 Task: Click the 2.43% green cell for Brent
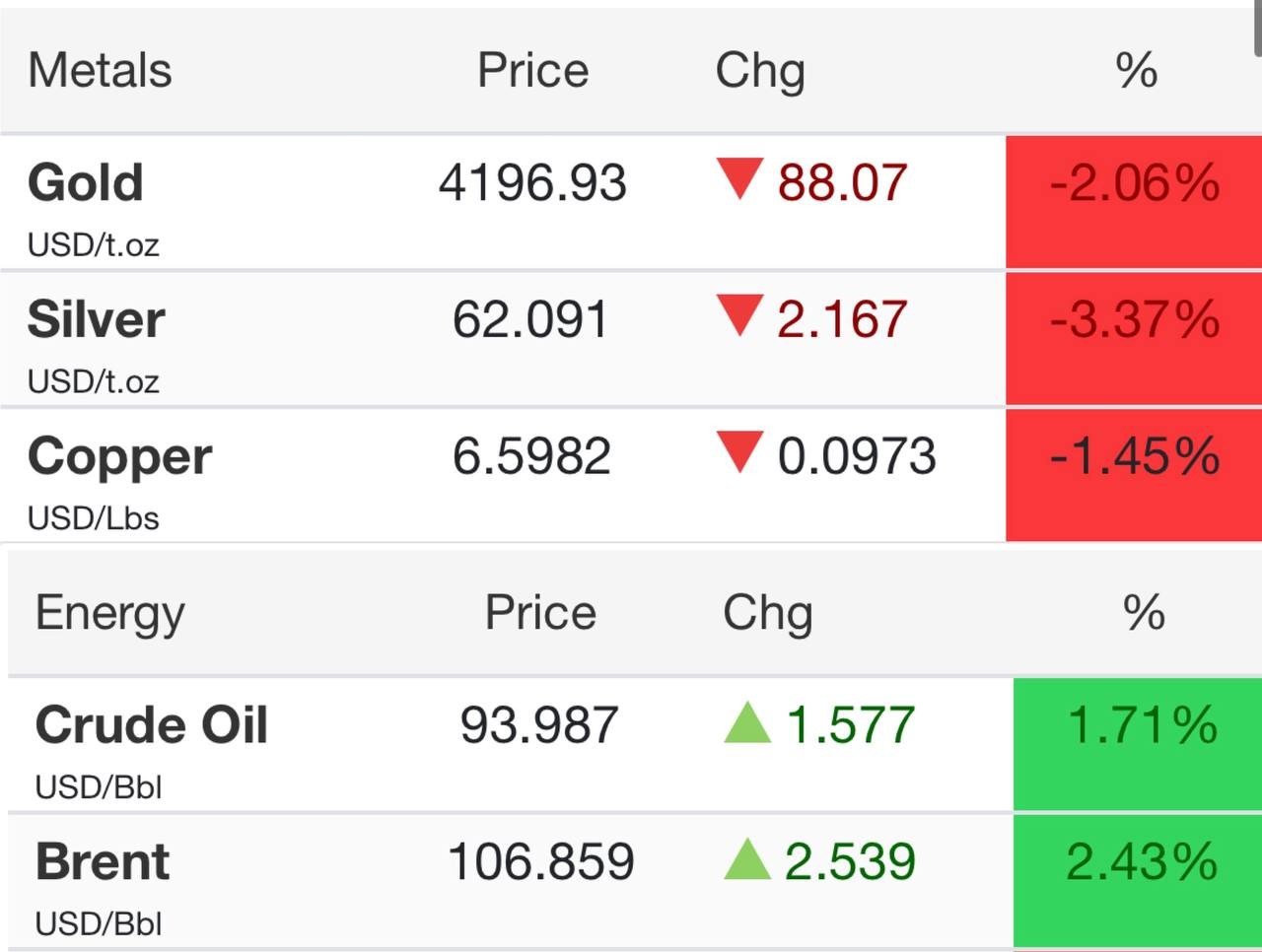click(1138, 880)
